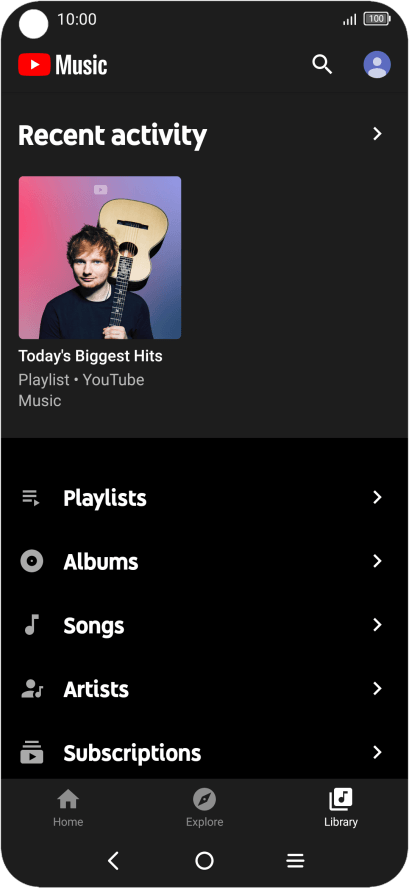This screenshot has height=888, width=409.
Task: Expand the Albums row chevron
Action: pyautogui.click(x=377, y=561)
